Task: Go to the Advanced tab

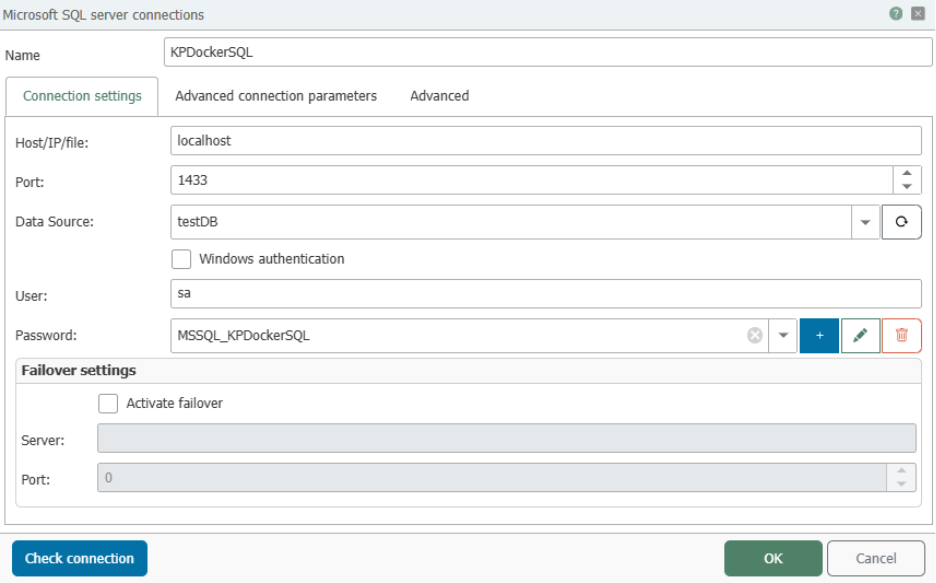Action: pos(439,96)
